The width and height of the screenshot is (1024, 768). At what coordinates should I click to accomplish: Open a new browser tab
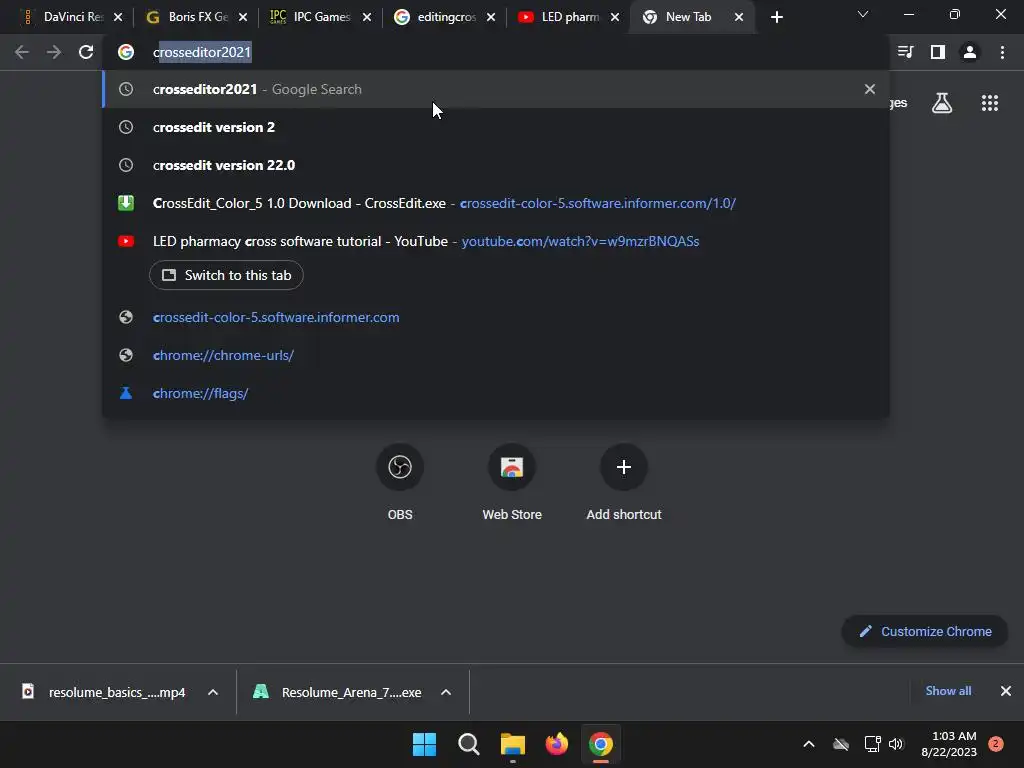(x=776, y=17)
